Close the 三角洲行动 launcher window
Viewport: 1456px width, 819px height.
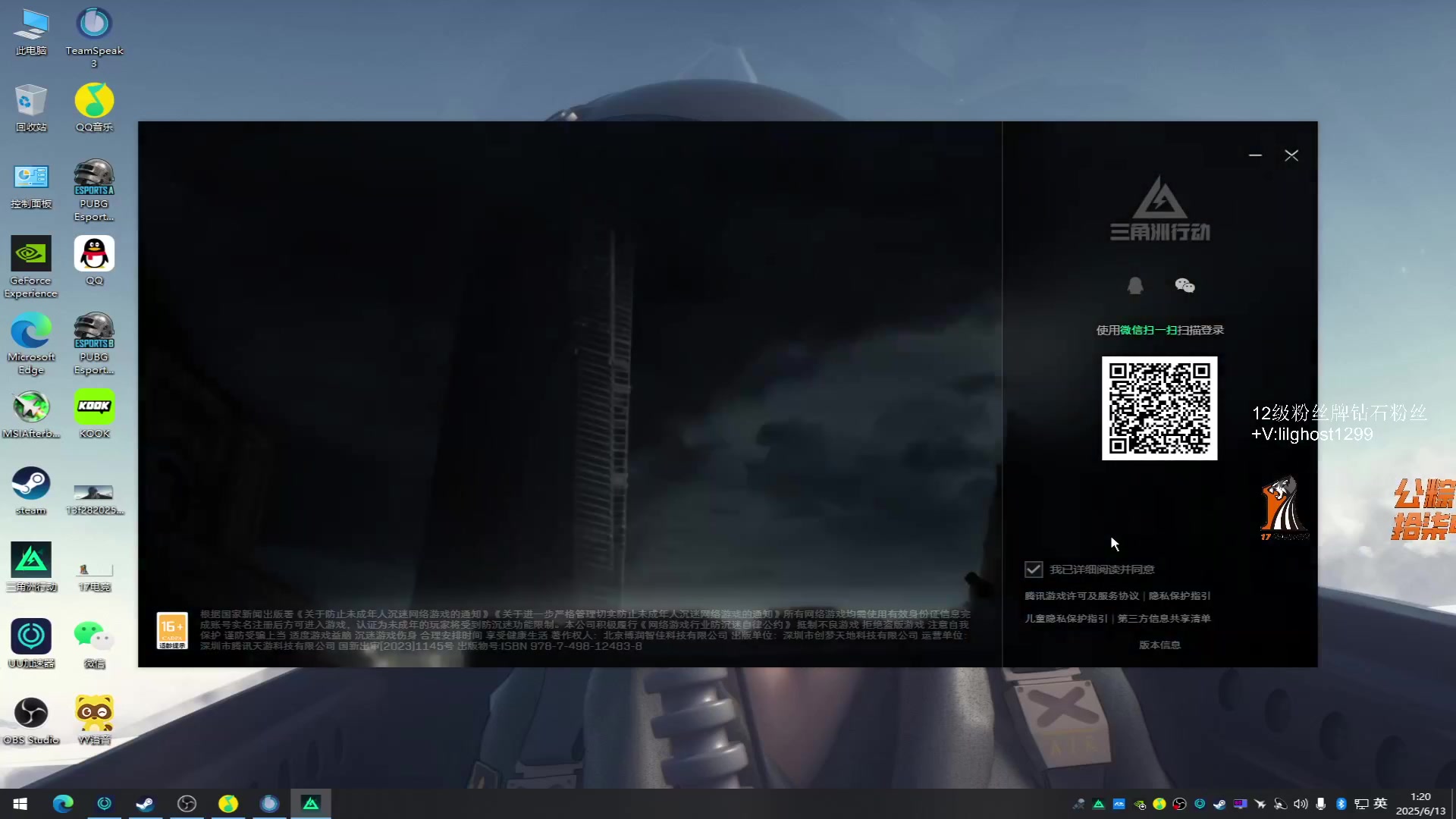(1291, 155)
